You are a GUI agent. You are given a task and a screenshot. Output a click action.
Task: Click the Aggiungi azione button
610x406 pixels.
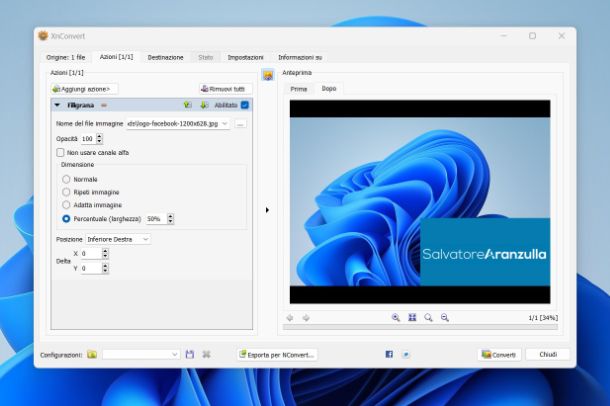click(84, 89)
